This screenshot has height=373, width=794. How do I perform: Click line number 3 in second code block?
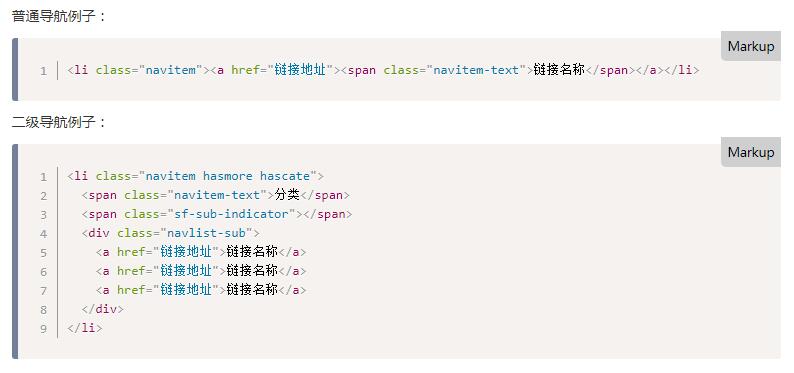(44, 215)
